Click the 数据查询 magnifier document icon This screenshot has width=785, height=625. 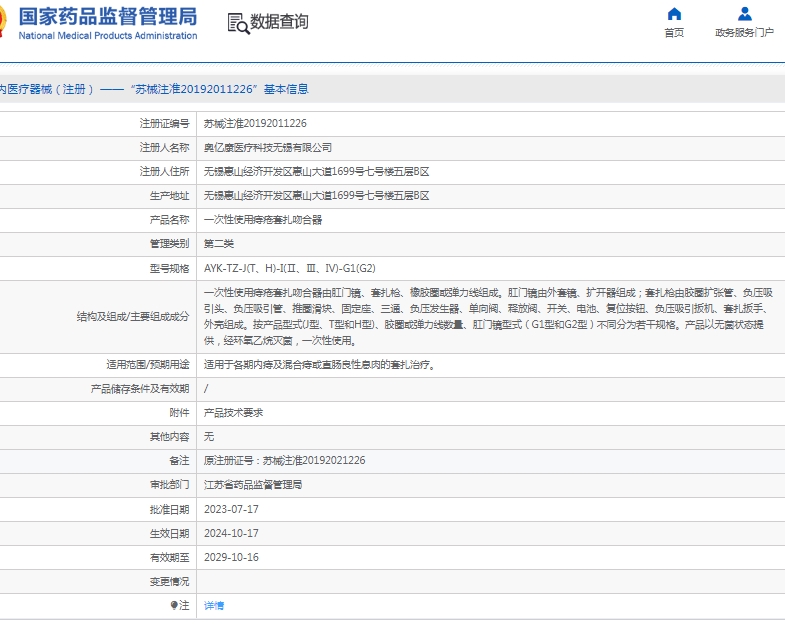(237, 23)
